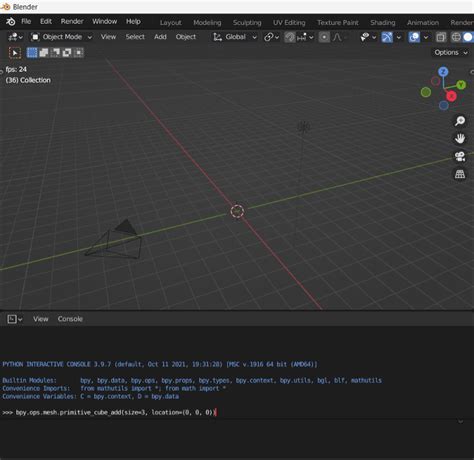This screenshot has height=460, width=474.
Task: Open the transform pivot point dropdown
Action: [x=271, y=37]
